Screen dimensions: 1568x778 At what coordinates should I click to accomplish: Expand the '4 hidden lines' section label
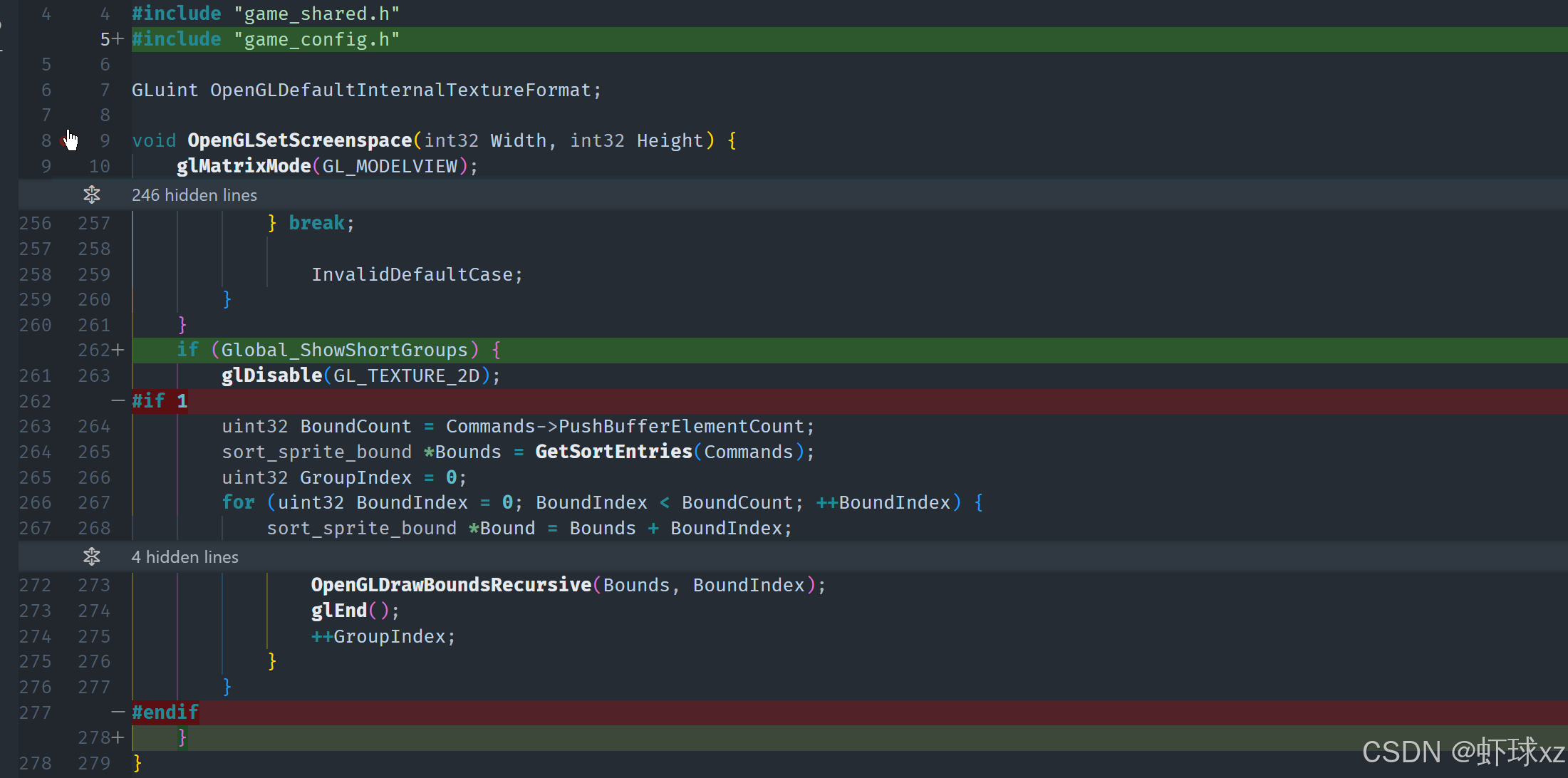coord(185,557)
